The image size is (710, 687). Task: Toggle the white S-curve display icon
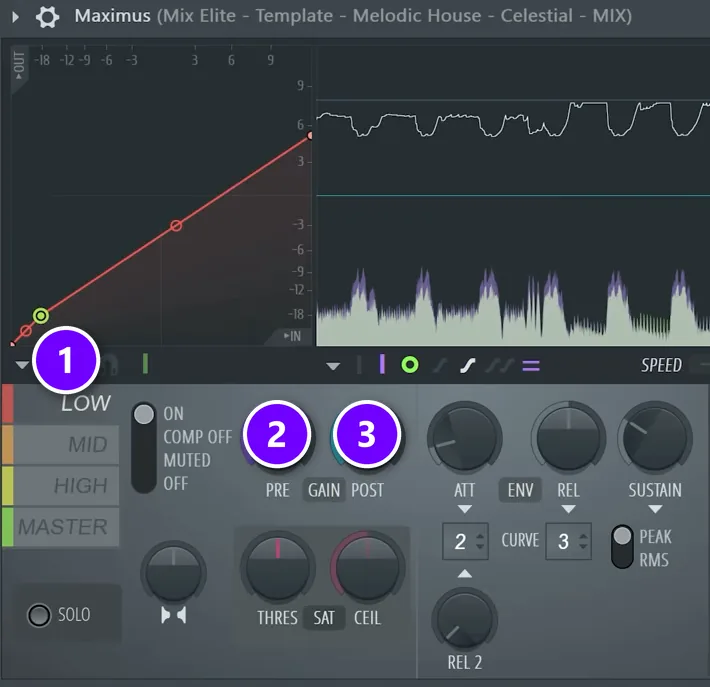click(x=467, y=365)
